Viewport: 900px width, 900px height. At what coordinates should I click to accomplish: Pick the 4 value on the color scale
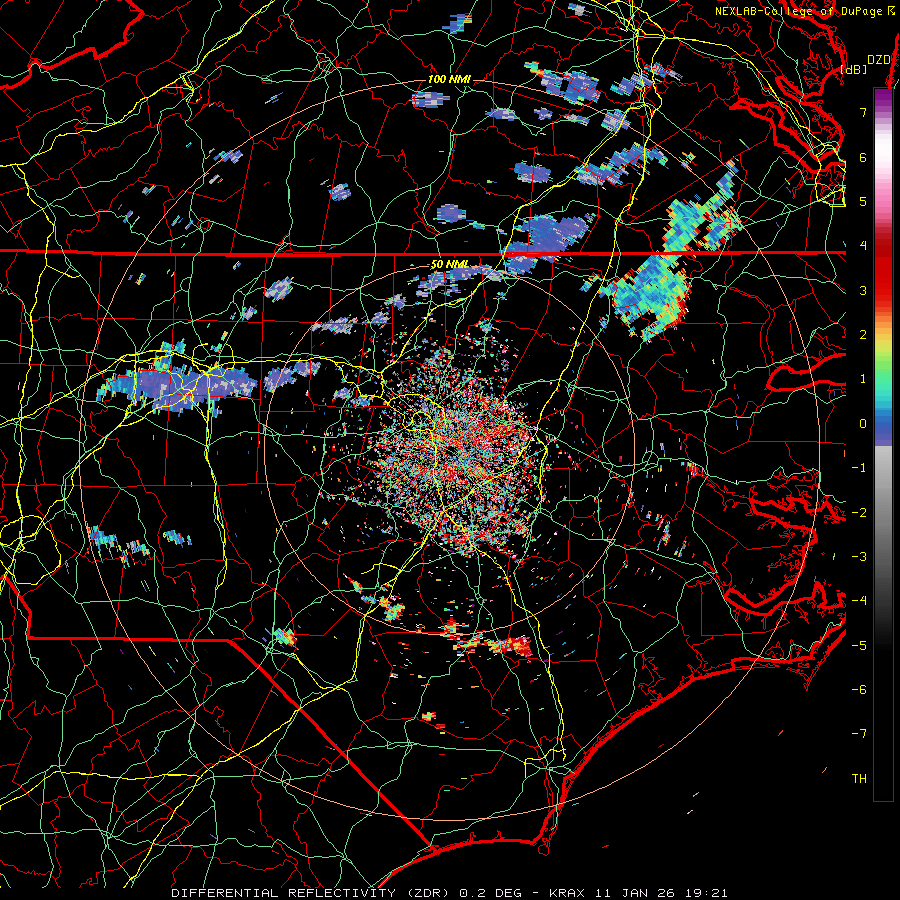863,246
